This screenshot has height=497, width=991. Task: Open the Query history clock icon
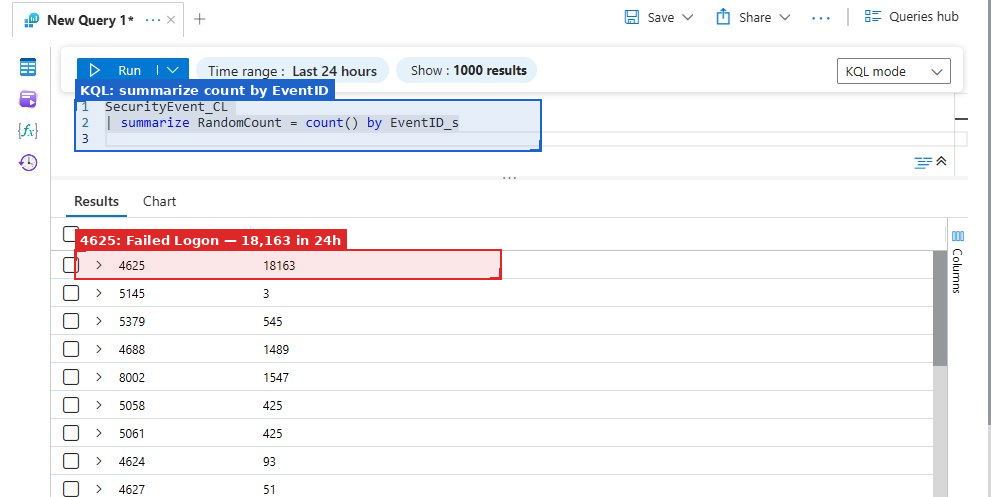point(28,163)
